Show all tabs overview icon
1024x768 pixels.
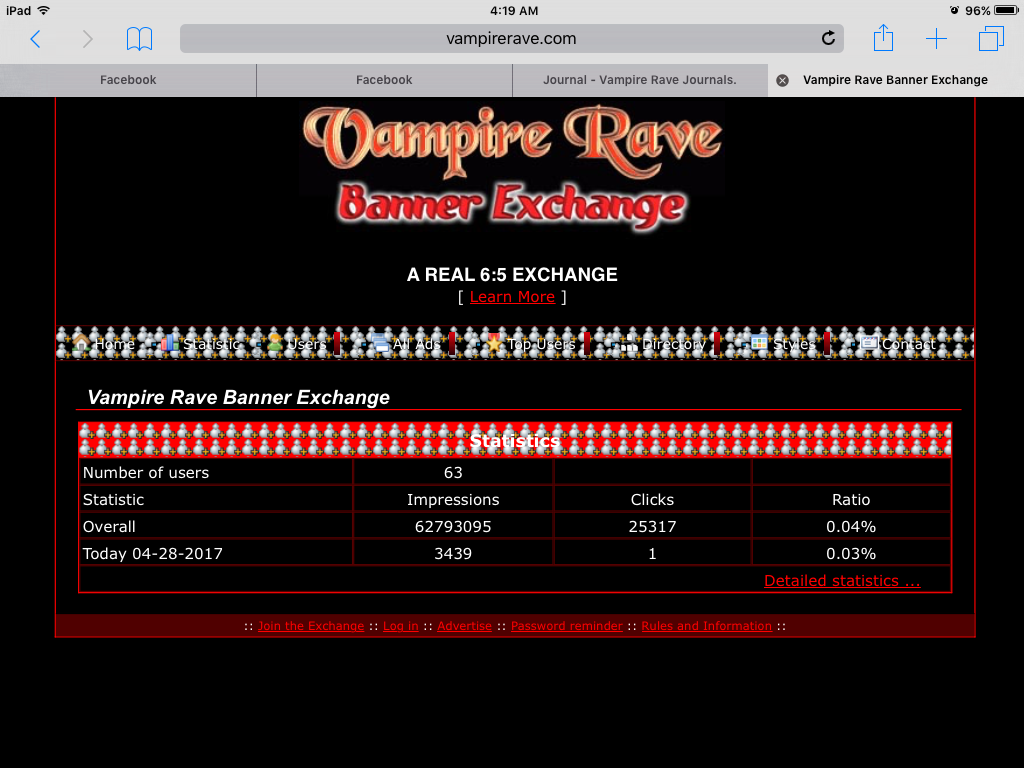coord(991,39)
